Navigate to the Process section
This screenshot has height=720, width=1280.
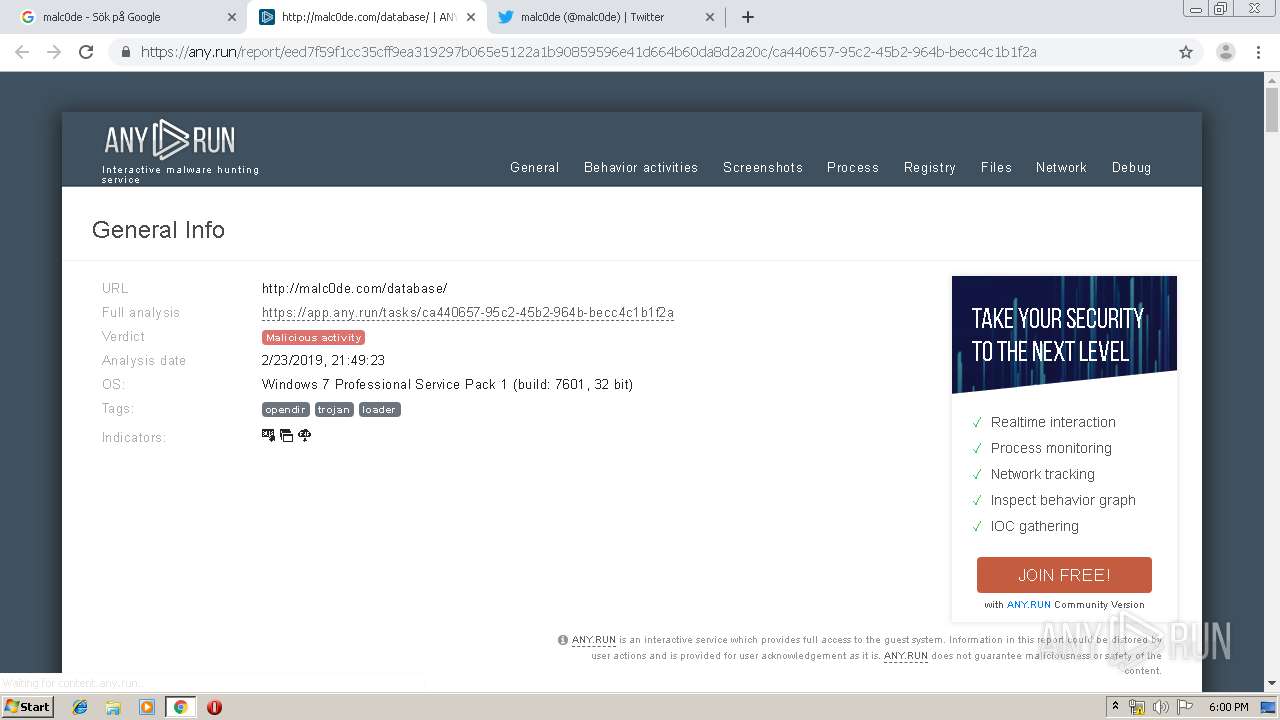[x=853, y=167]
